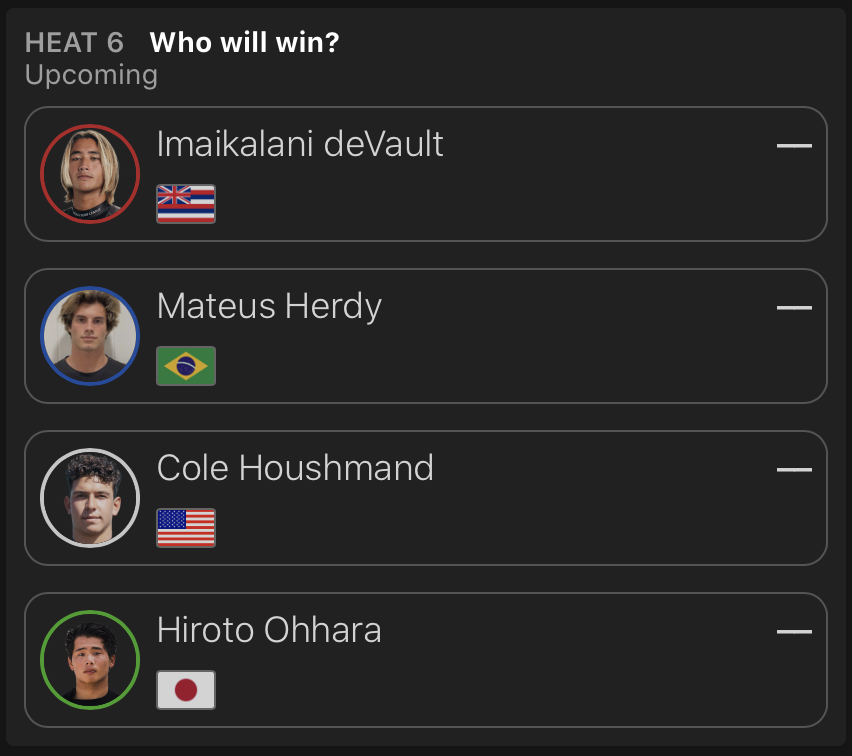Click the 'Who will win?' heading

244,43
